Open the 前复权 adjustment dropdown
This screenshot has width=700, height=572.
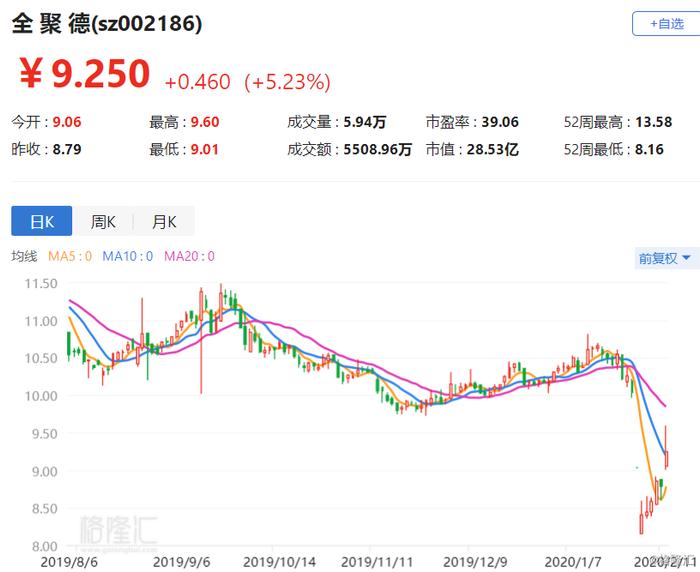(665, 258)
